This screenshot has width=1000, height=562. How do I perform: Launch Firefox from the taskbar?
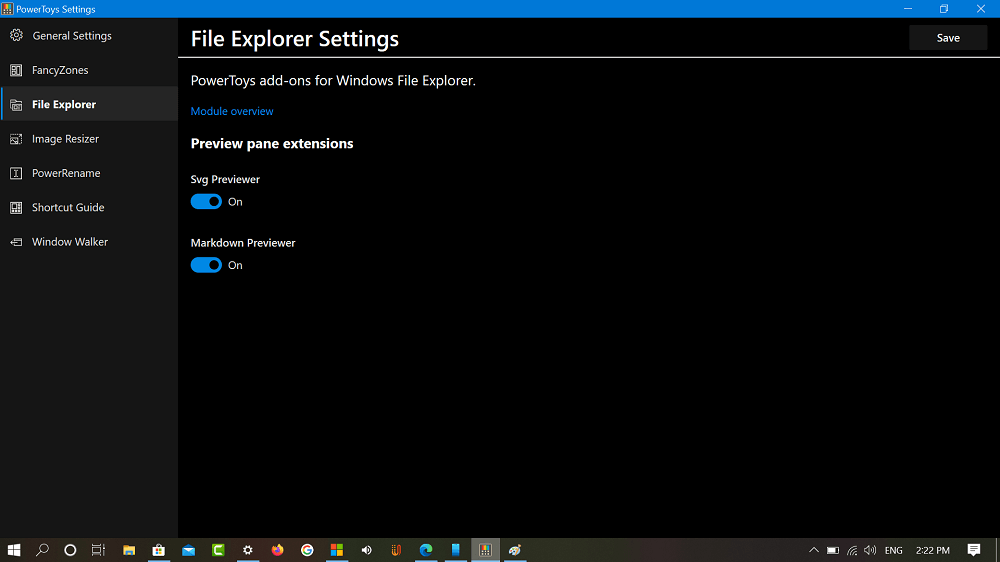click(277, 550)
